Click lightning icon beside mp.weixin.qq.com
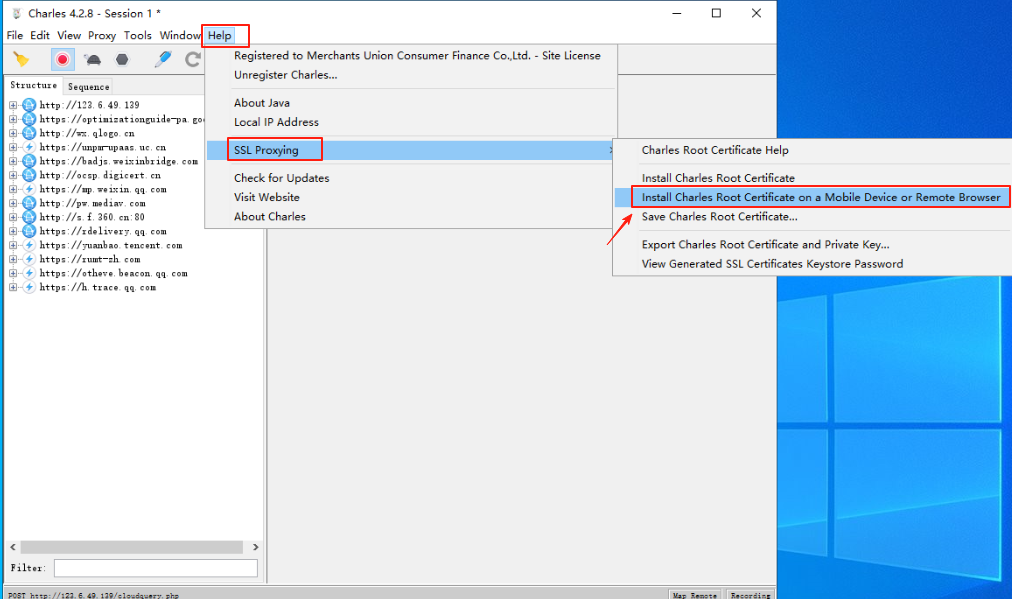Image resolution: width=1012 pixels, height=599 pixels. tap(29, 189)
